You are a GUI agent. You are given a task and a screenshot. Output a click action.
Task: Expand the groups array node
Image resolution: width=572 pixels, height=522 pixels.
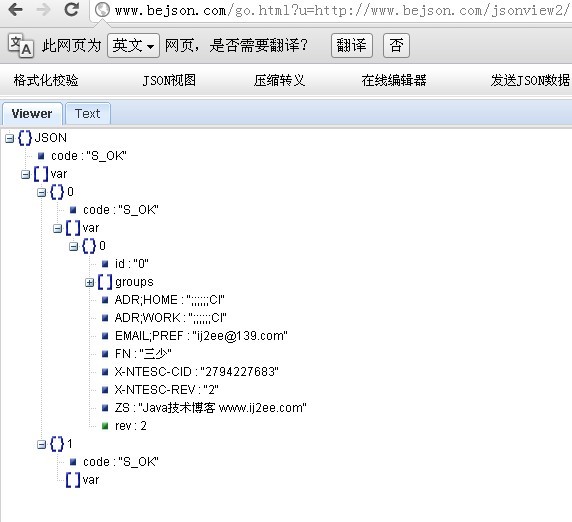[89, 282]
